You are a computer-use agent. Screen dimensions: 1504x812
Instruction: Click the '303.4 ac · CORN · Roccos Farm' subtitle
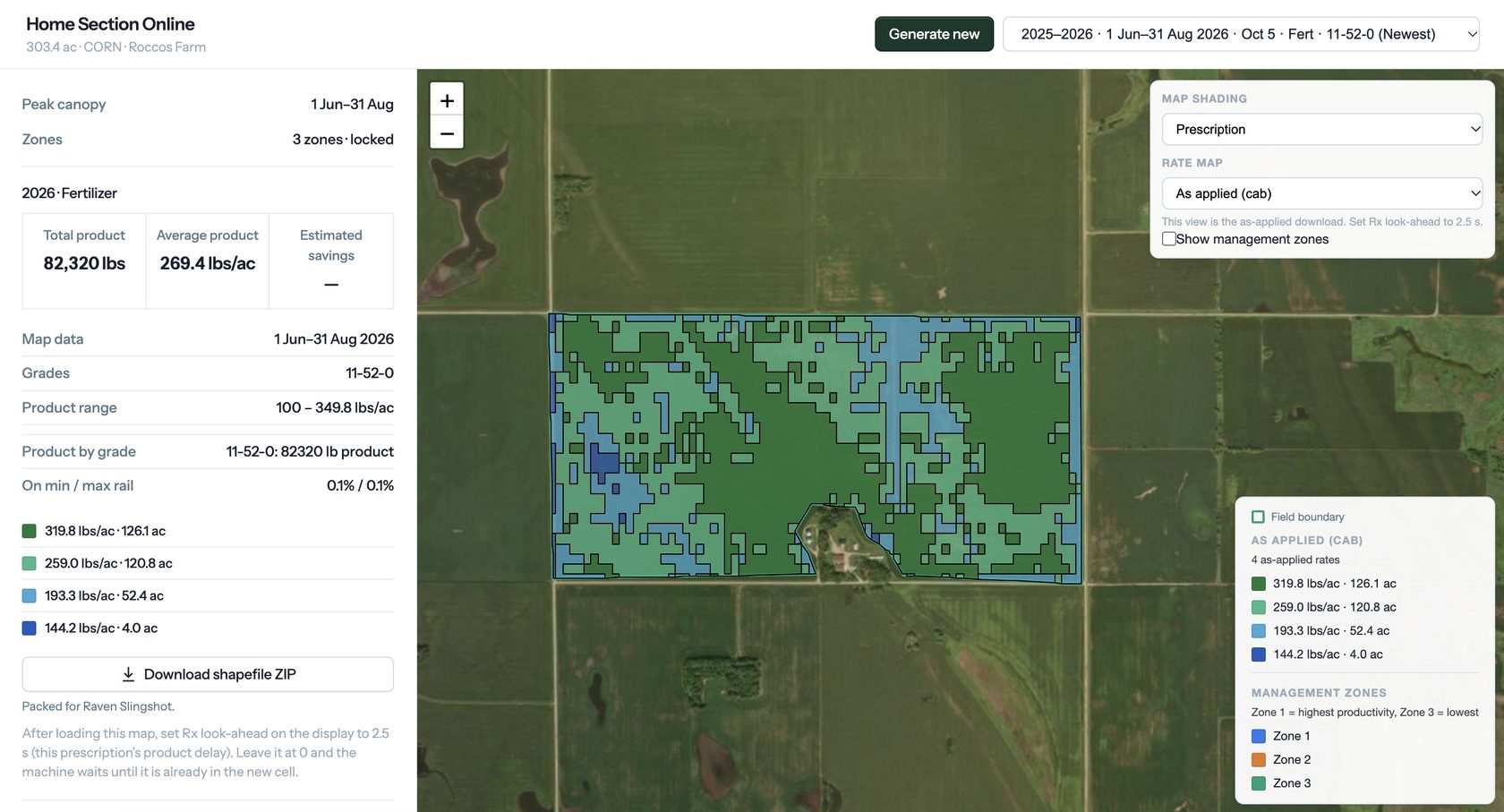pyautogui.click(x=115, y=47)
